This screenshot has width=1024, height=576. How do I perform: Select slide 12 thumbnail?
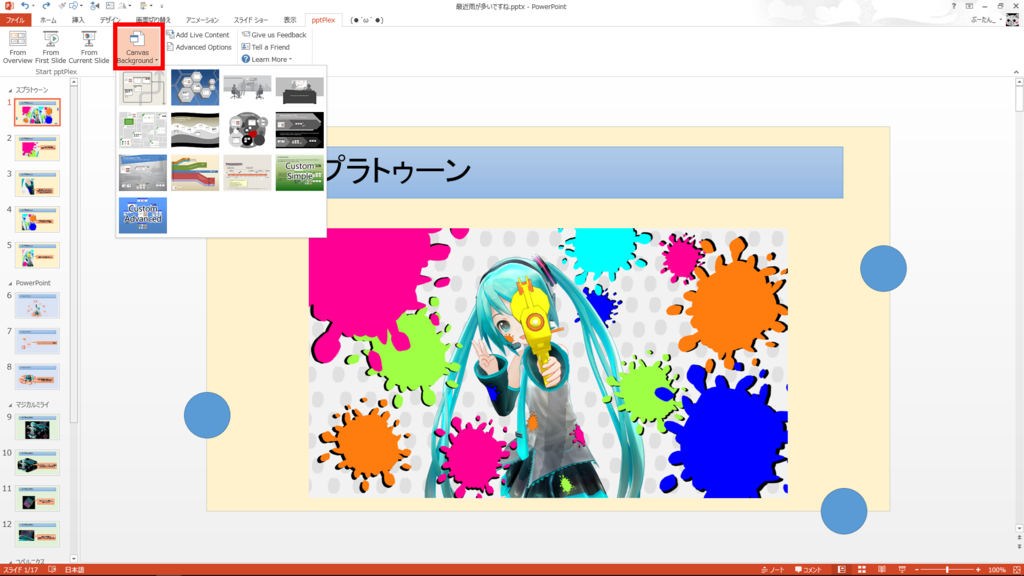point(37,534)
